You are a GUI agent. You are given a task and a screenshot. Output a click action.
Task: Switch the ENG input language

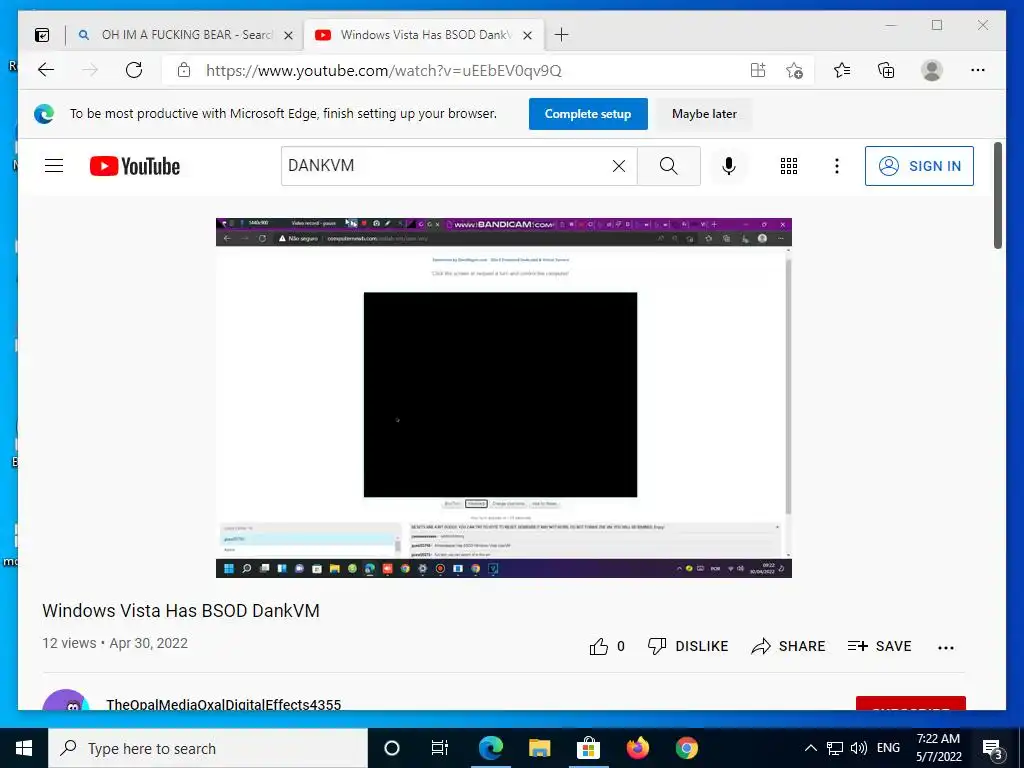(888, 748)
